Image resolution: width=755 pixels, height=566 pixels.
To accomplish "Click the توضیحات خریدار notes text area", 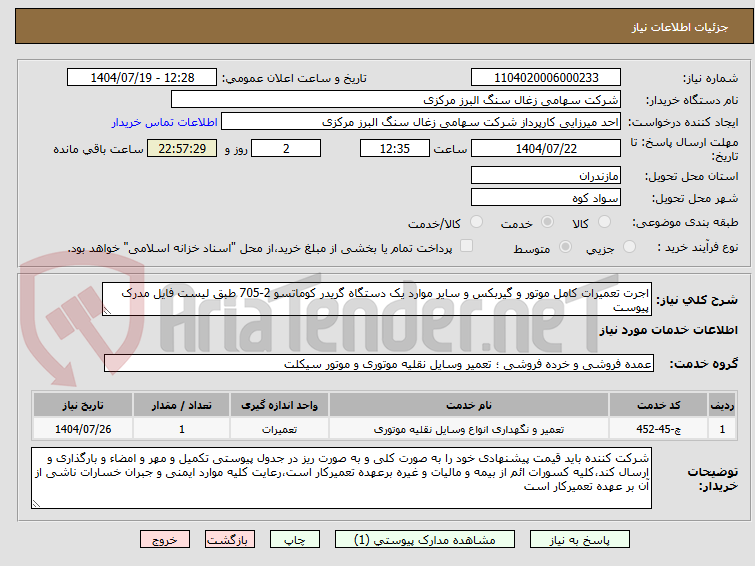I will tap(341, 478).
